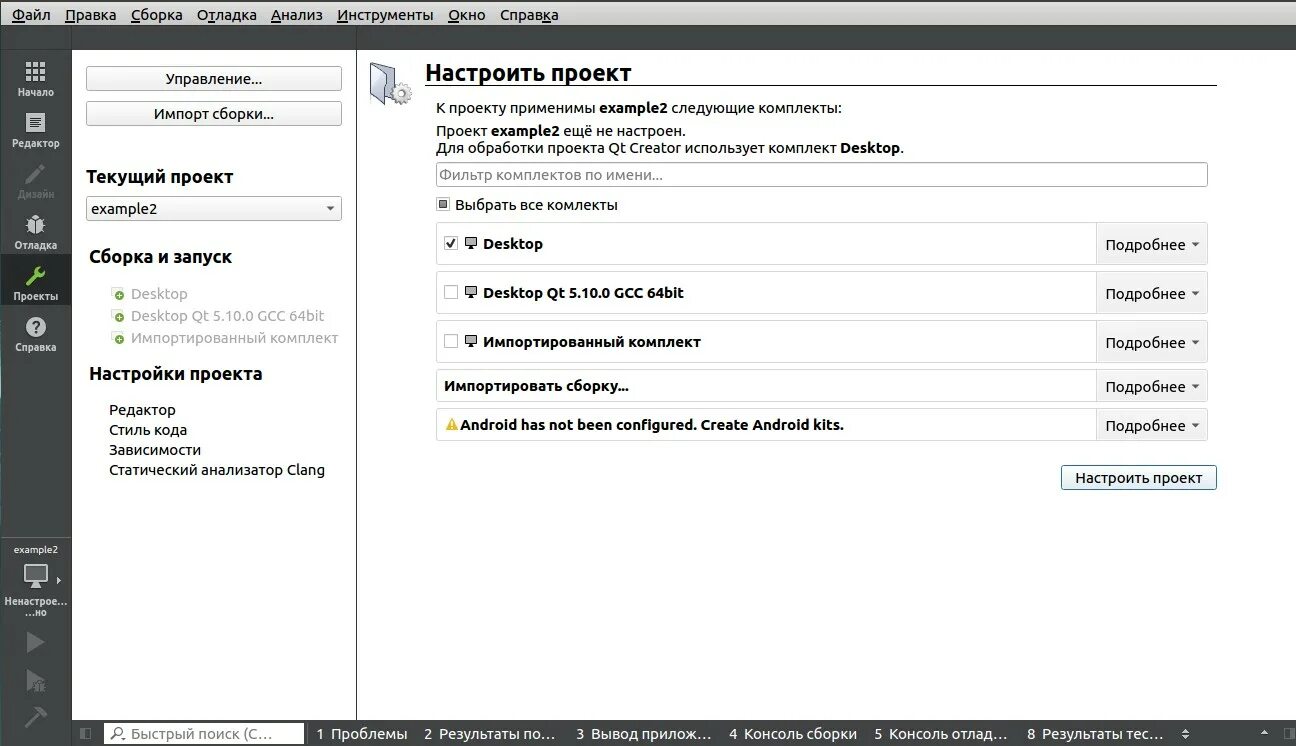Build project with hammer icon
This screenshot has width=1296, height=746.
coord(35,717)
